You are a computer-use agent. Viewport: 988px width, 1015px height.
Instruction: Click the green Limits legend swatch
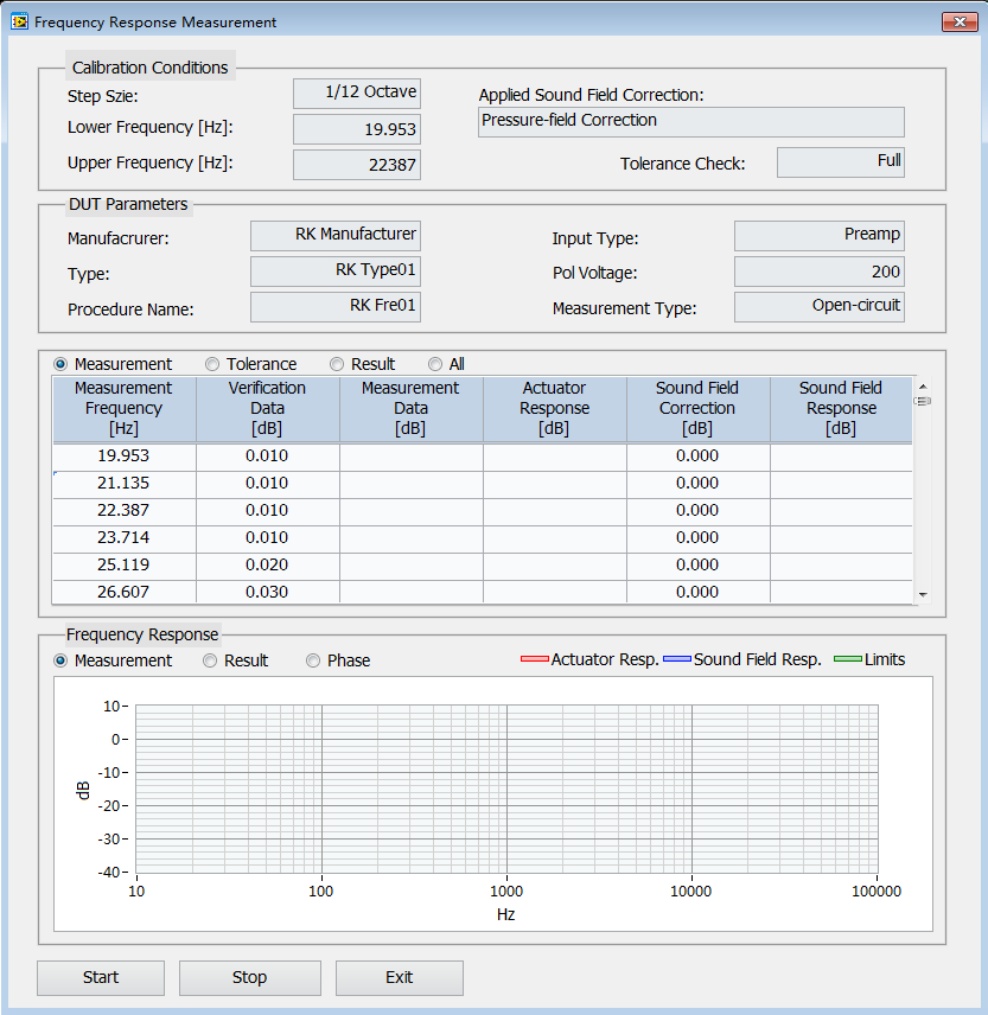(848, 660)
